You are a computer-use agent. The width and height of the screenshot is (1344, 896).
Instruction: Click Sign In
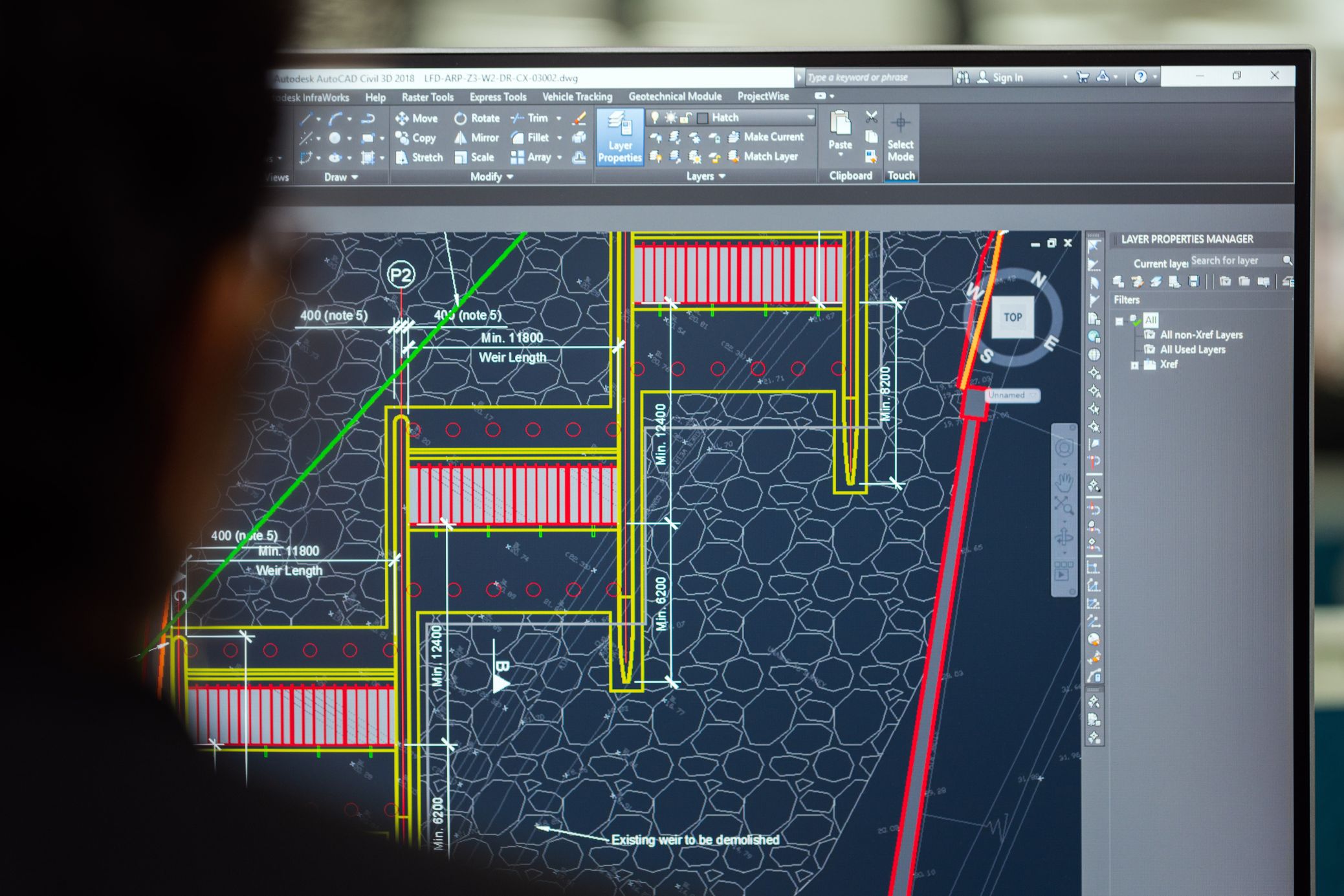pos(1000,78)
